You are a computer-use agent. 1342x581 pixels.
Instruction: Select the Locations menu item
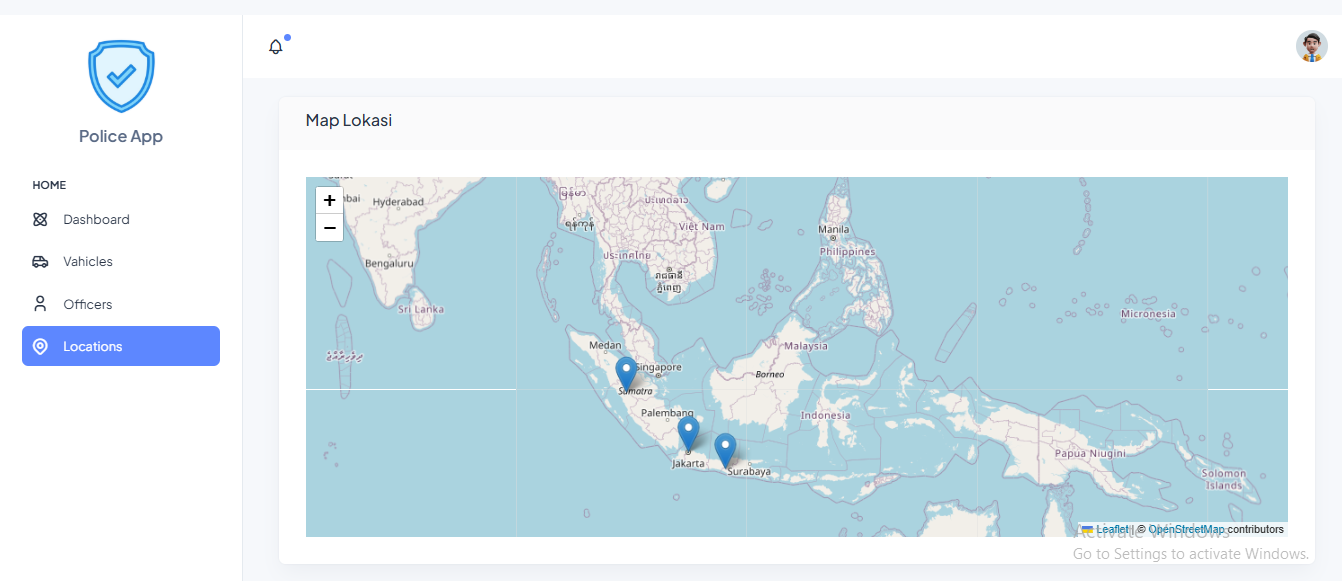[x=93, y=346]
